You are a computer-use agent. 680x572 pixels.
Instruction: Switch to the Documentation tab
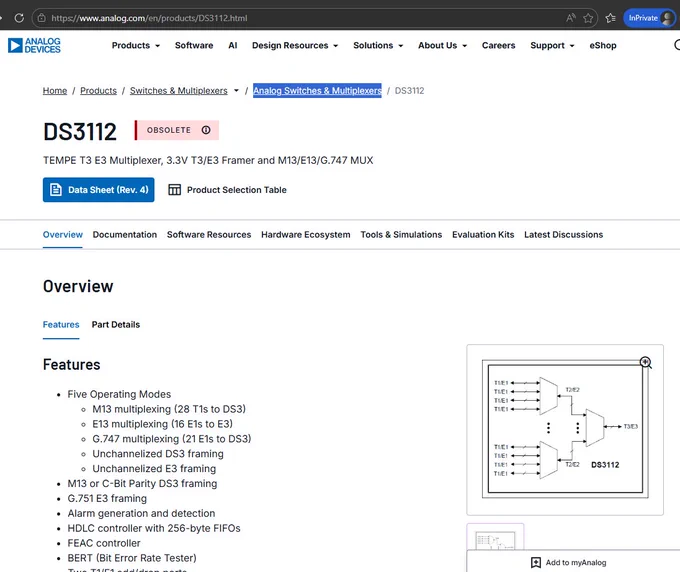point(125,235)
